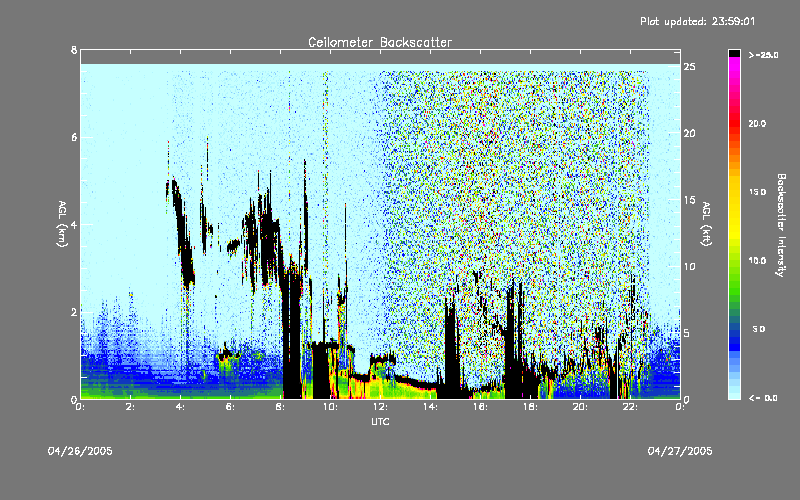Viewport: 800px width, 500px height.
Task: Click the '18:' UTC hour tick label
Action: pyautogui.click(x=530, y=407)
